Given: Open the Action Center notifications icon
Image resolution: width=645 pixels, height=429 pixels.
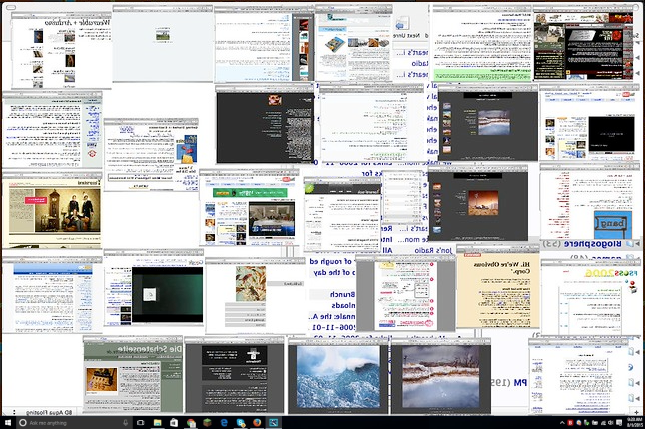Looking at the screenshot, I should (619, 422).
